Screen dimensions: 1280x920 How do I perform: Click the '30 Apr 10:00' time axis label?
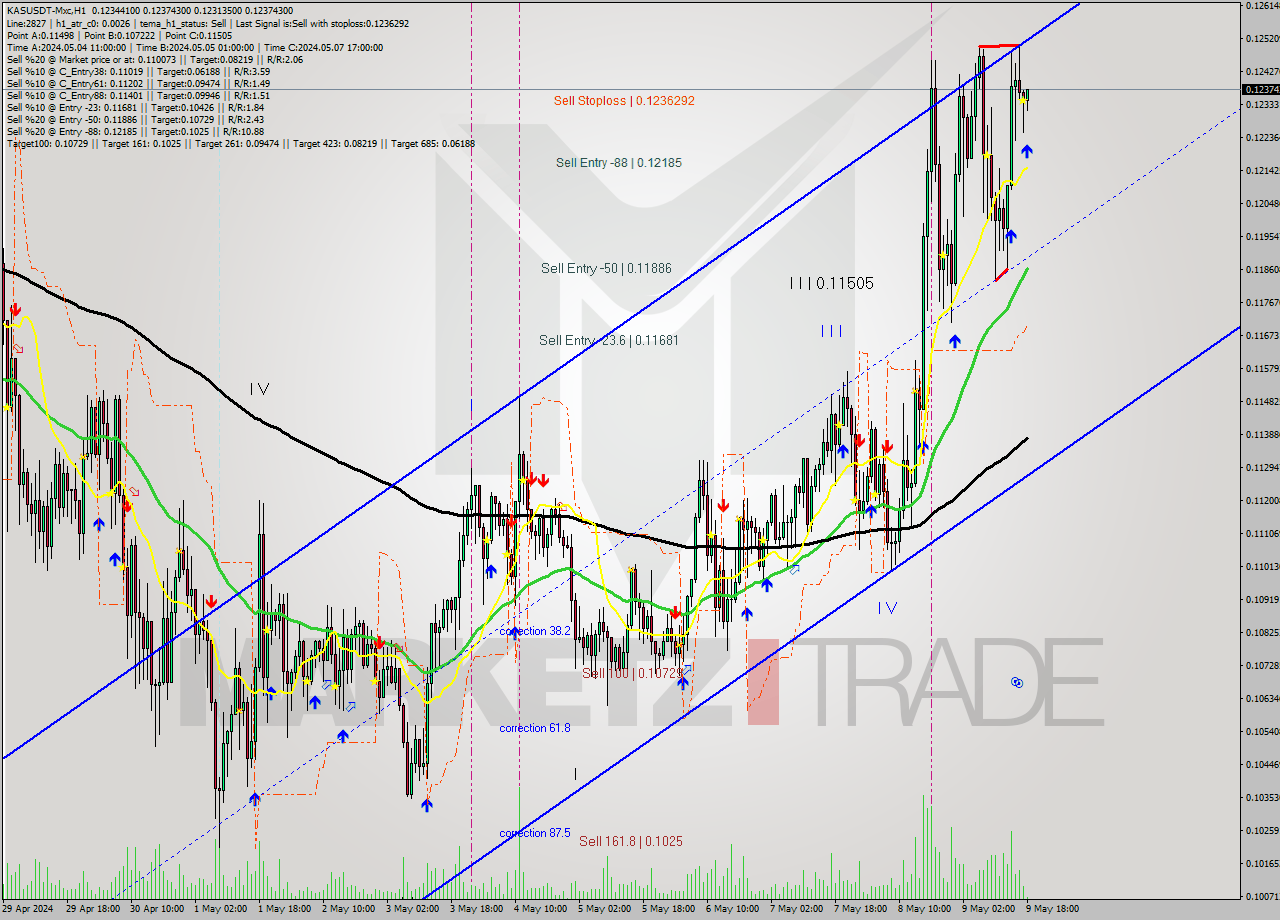(156, 909)
